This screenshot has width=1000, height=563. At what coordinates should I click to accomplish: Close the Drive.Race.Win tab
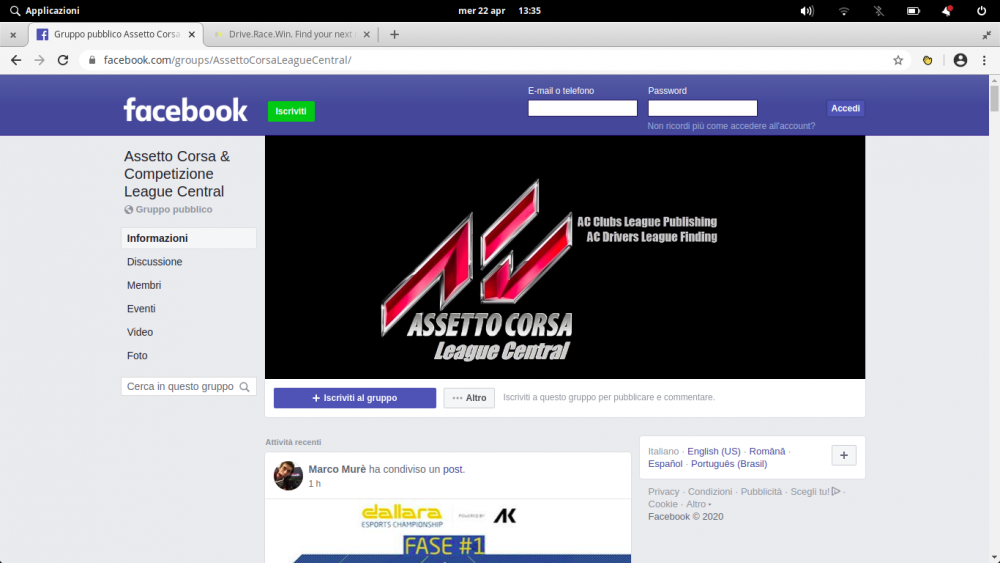pyautogui.click(x=366, y=34)
